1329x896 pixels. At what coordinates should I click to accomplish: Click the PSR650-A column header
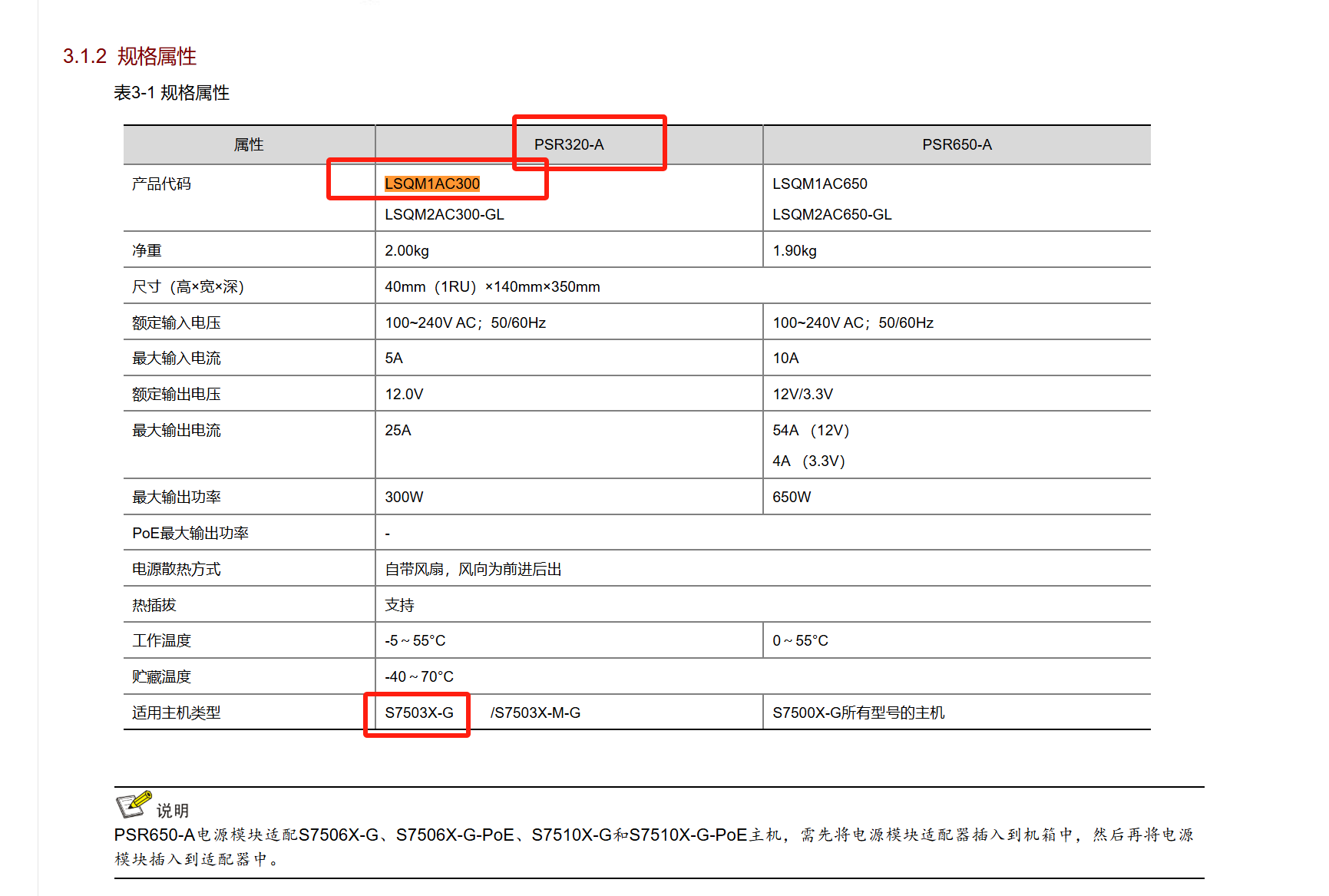coord(957,144)
